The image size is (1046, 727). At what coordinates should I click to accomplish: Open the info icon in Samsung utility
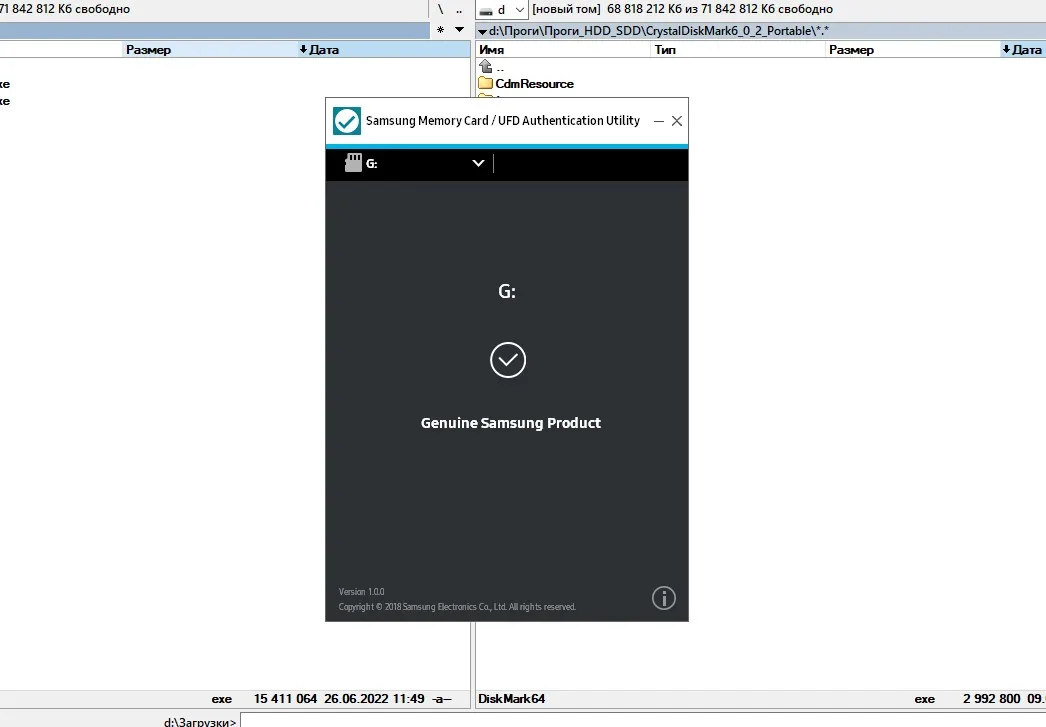point(664,598)
